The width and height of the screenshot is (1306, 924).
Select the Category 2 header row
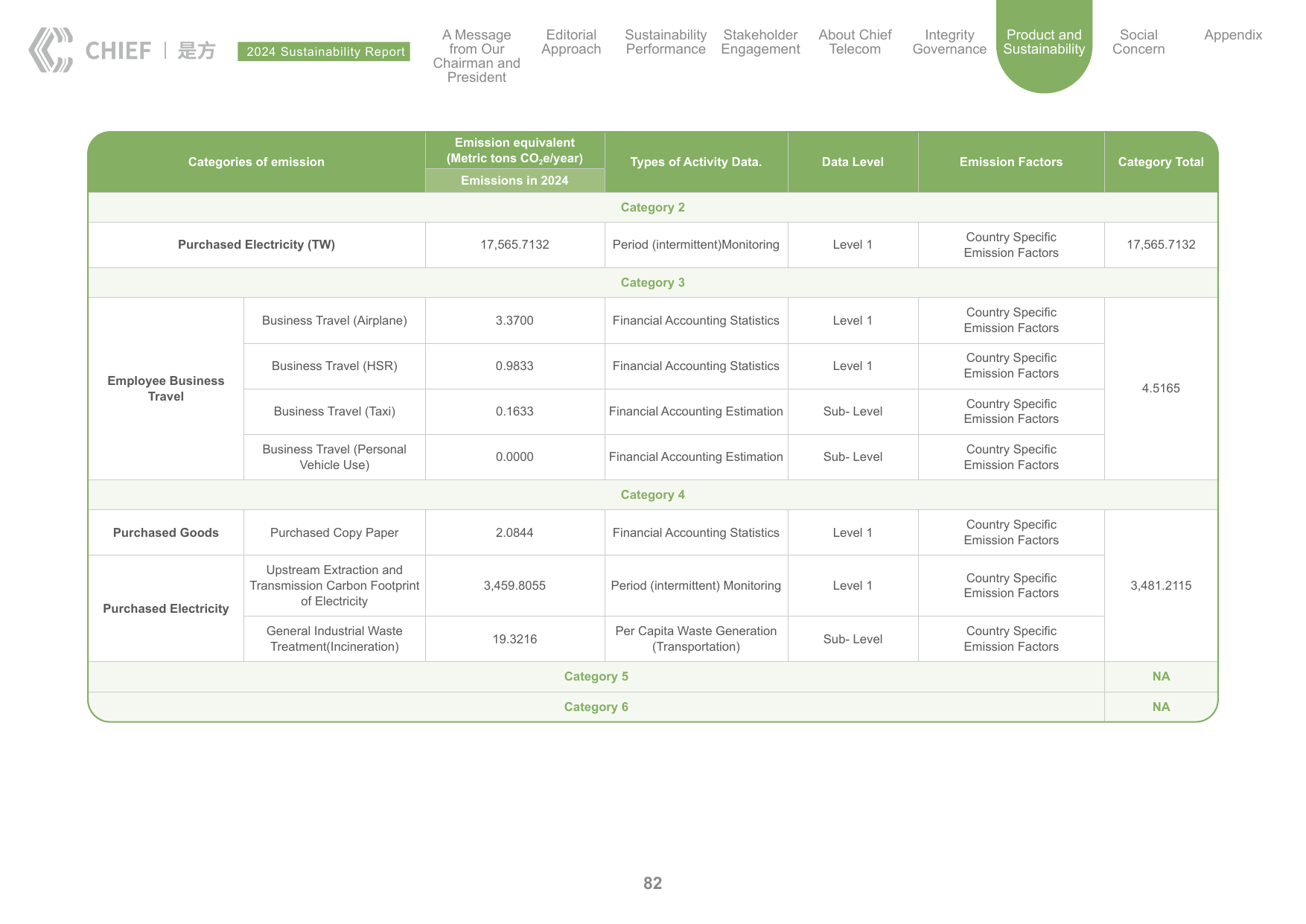point(652,208)
